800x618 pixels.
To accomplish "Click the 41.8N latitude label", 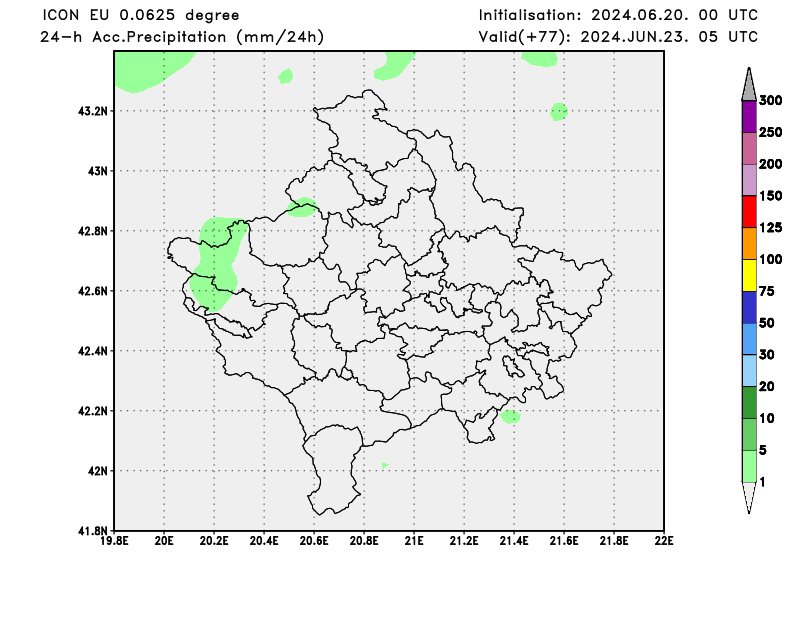I will (x=93, y=531).
